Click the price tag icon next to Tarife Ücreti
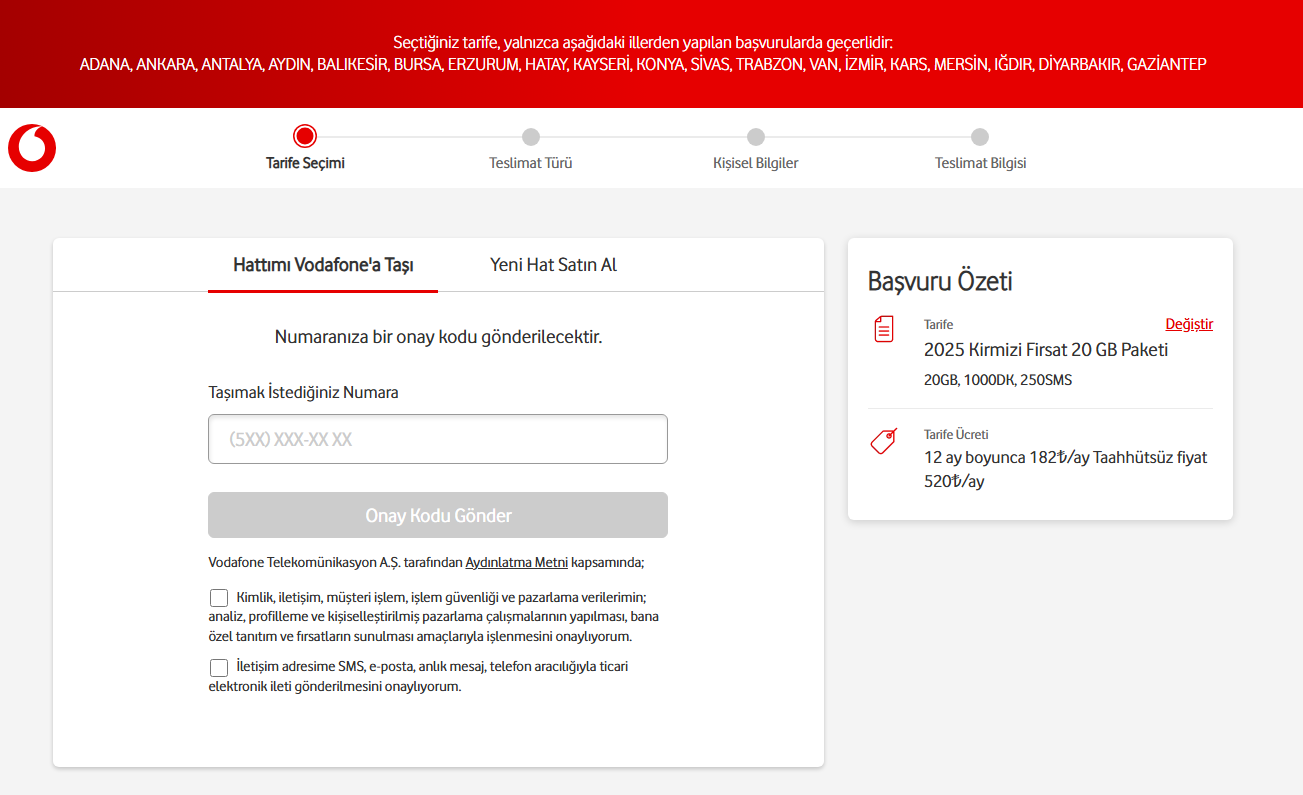The image size is (1303, 795). tap(884, 441)
